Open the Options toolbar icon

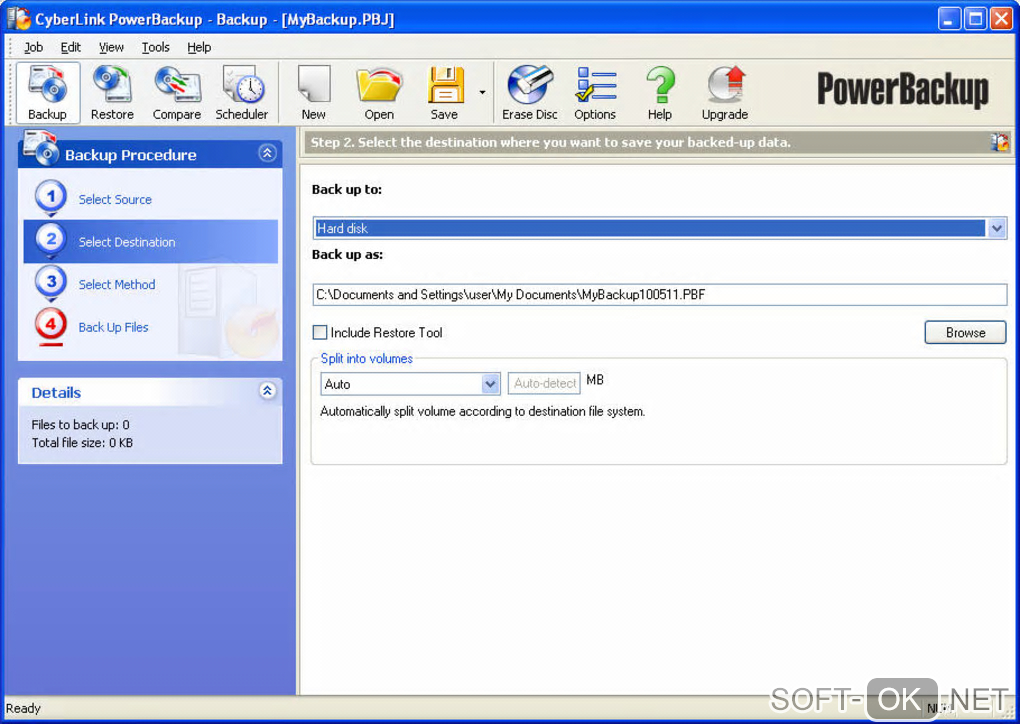pos(595,92)
